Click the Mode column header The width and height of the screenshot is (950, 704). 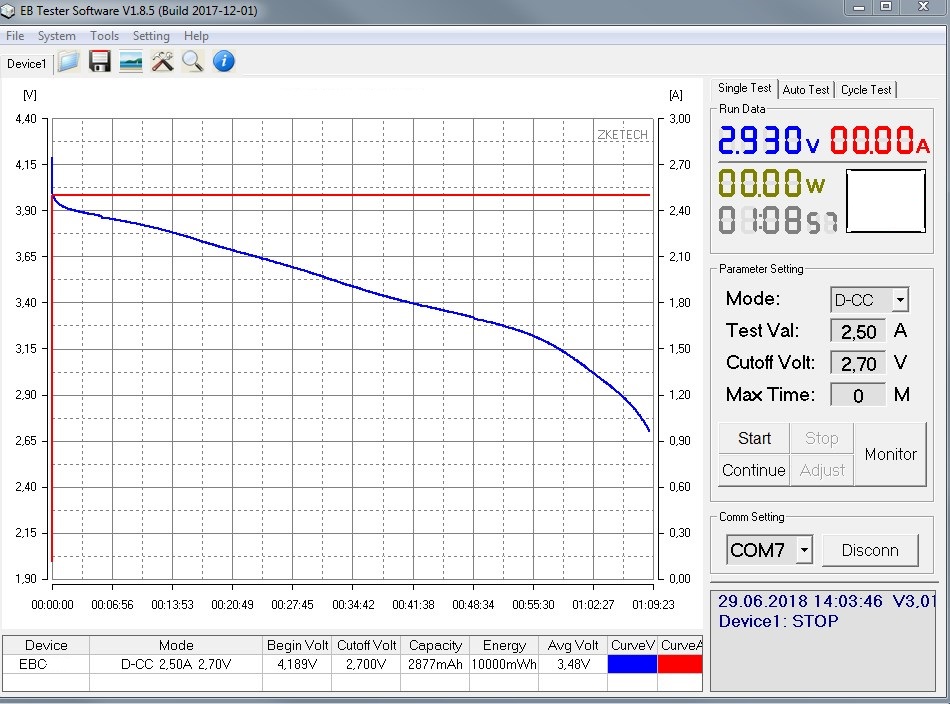(x=176, y=645)
